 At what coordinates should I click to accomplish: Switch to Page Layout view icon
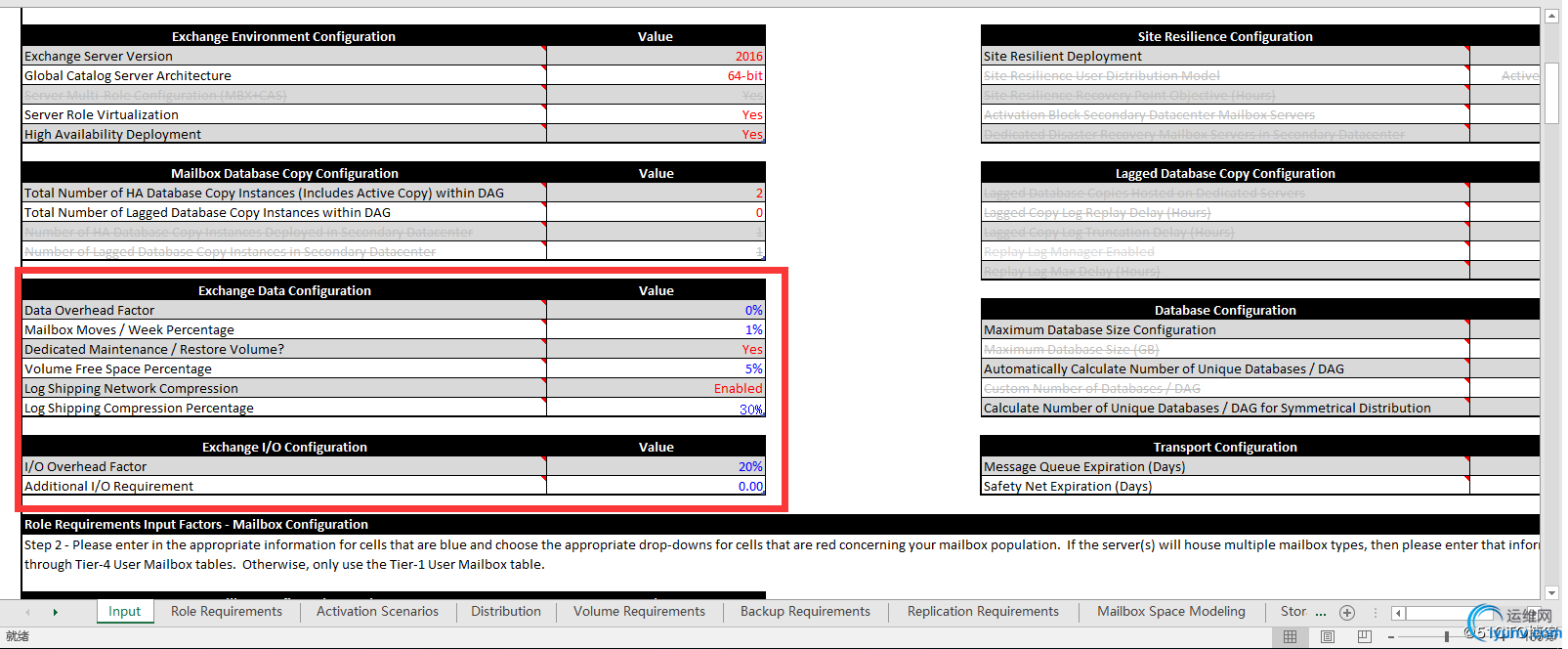click(x=1327, y=637)
